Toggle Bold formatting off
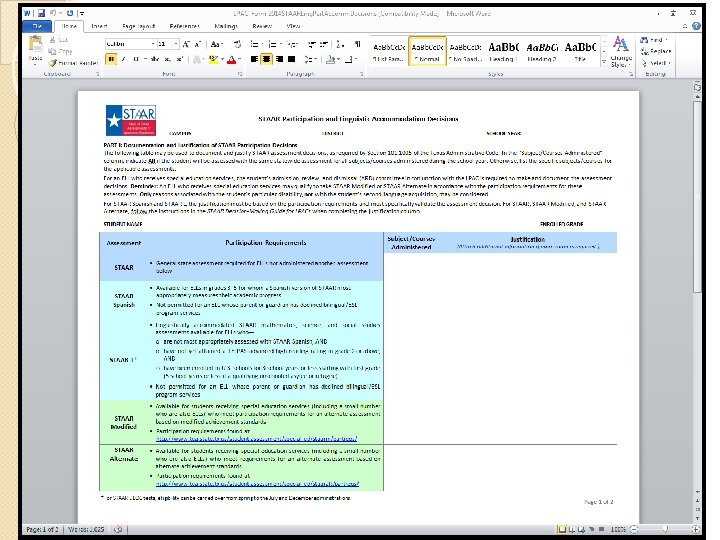Viewport: 720px width, 540px height. 111,59
